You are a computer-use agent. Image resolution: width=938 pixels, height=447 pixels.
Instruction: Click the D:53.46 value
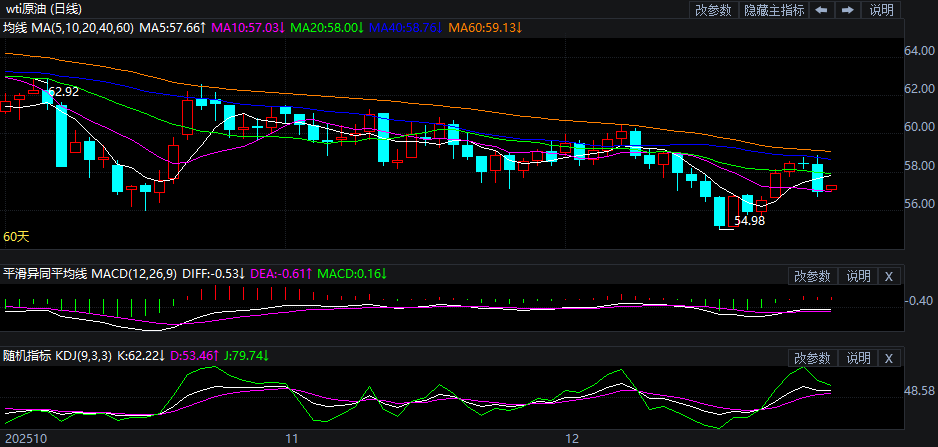click(196, 356)
